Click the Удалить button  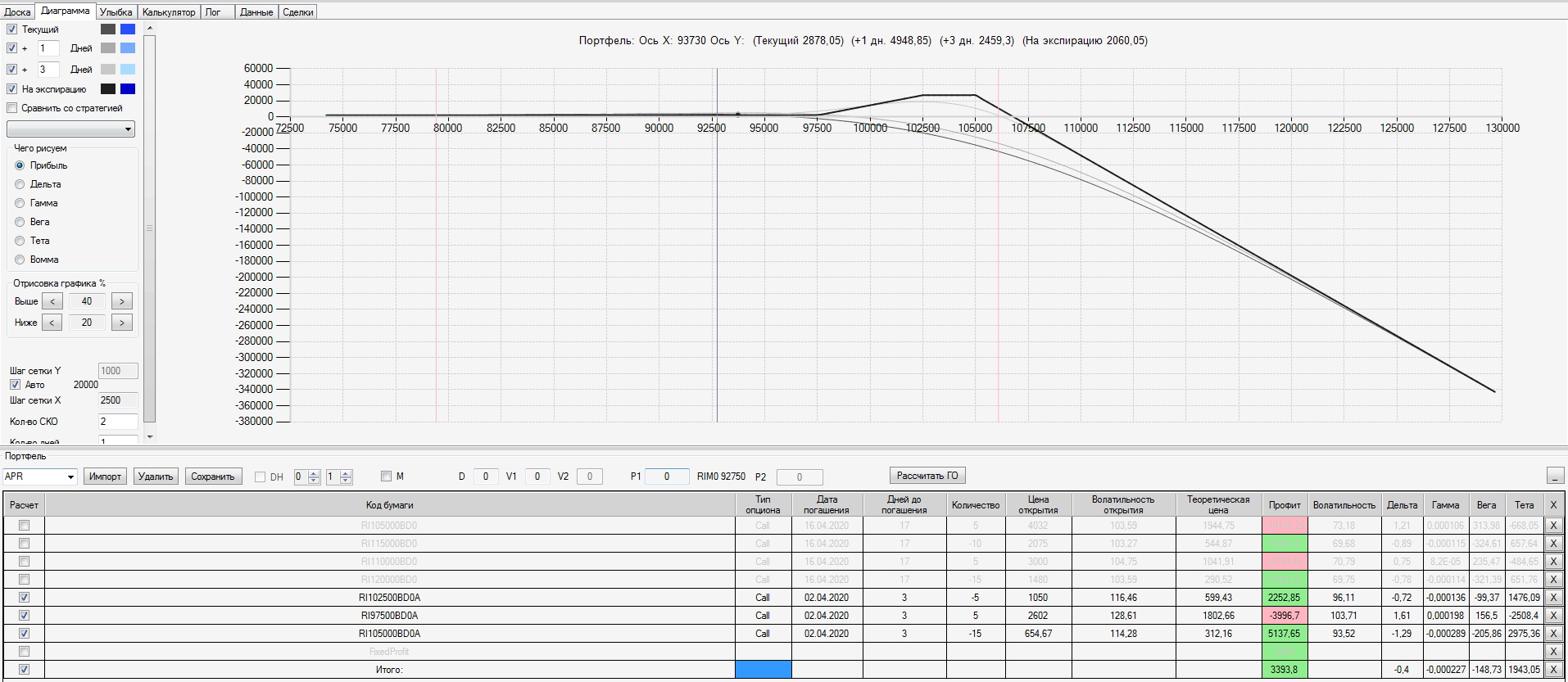(x=156, y=476)
